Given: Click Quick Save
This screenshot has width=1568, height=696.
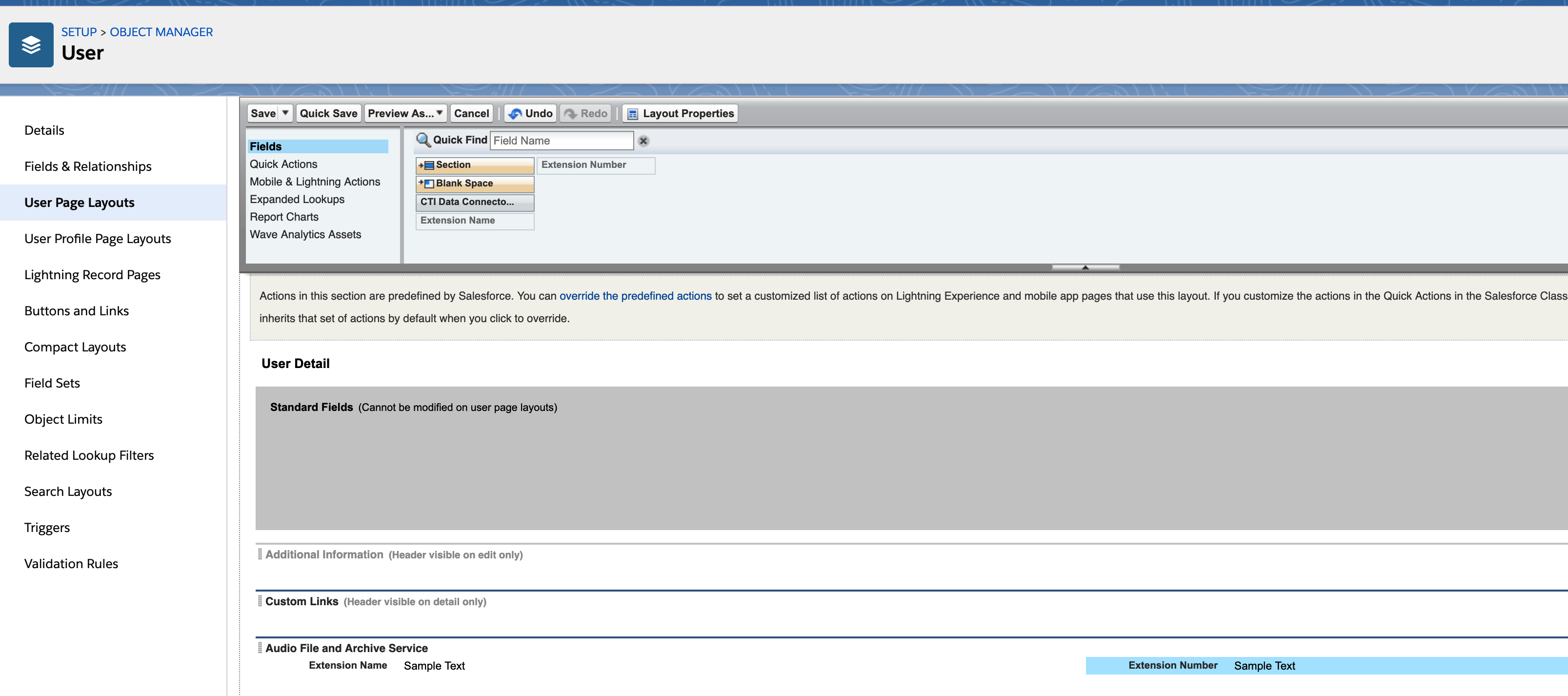Looking at the screenshot, I should [x=328, y=113].
